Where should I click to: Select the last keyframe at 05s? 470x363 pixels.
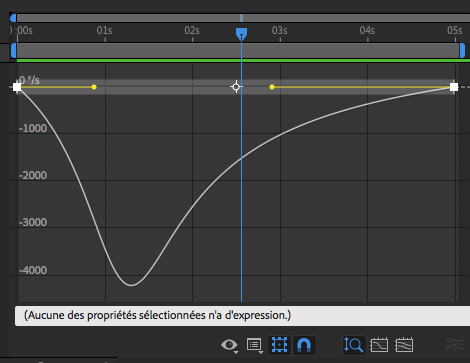tap(454, 87)
